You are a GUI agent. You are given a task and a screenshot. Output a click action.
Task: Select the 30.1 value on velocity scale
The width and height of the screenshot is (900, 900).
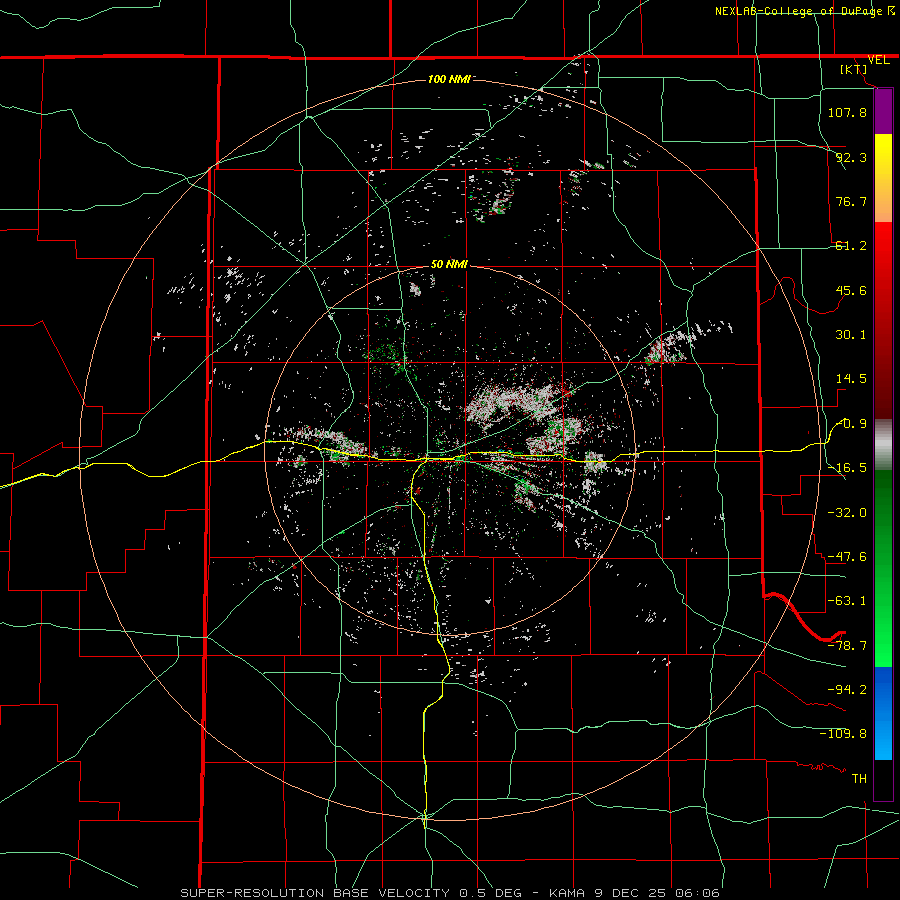851,335
